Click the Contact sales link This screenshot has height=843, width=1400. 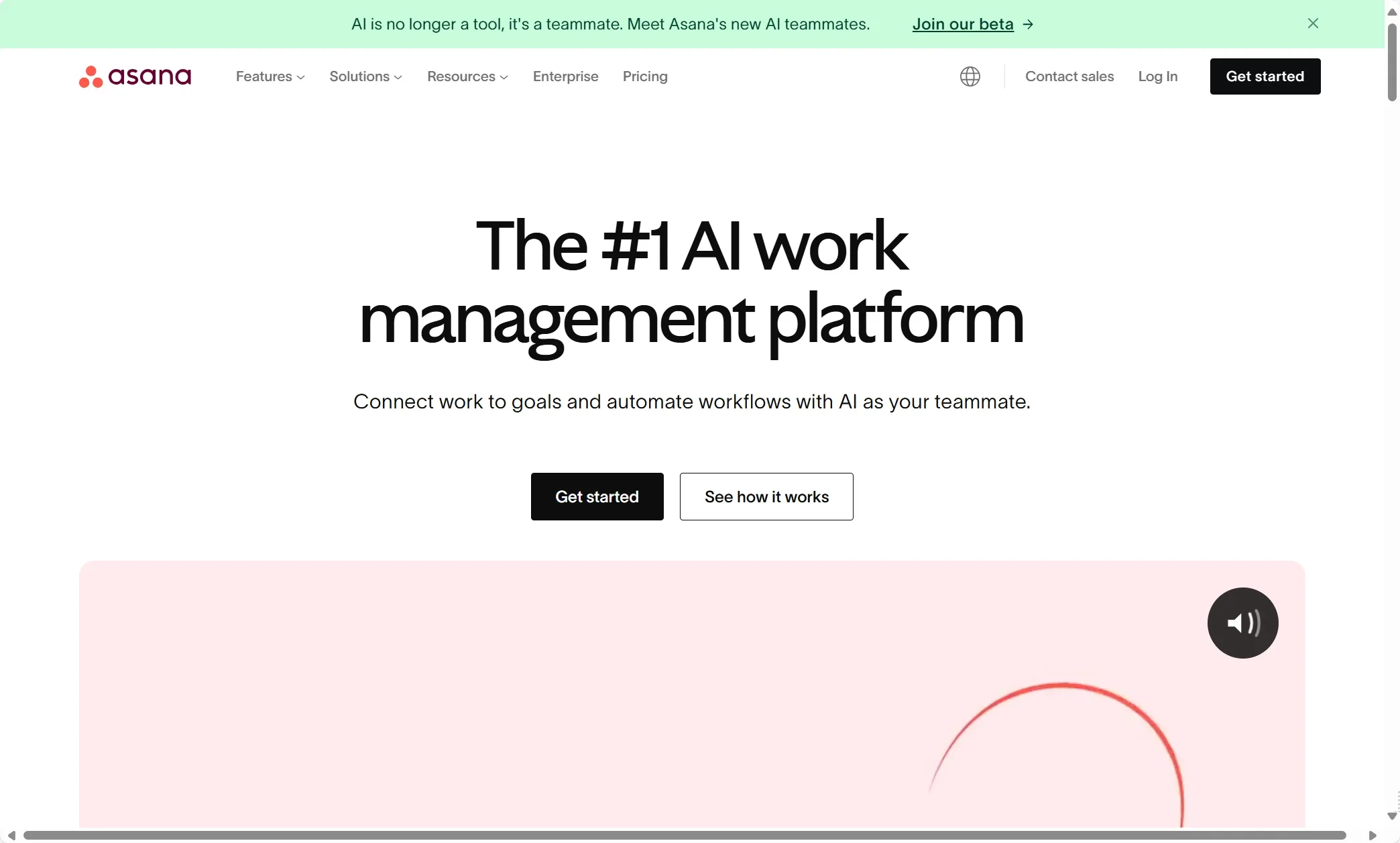(1069, 76)
